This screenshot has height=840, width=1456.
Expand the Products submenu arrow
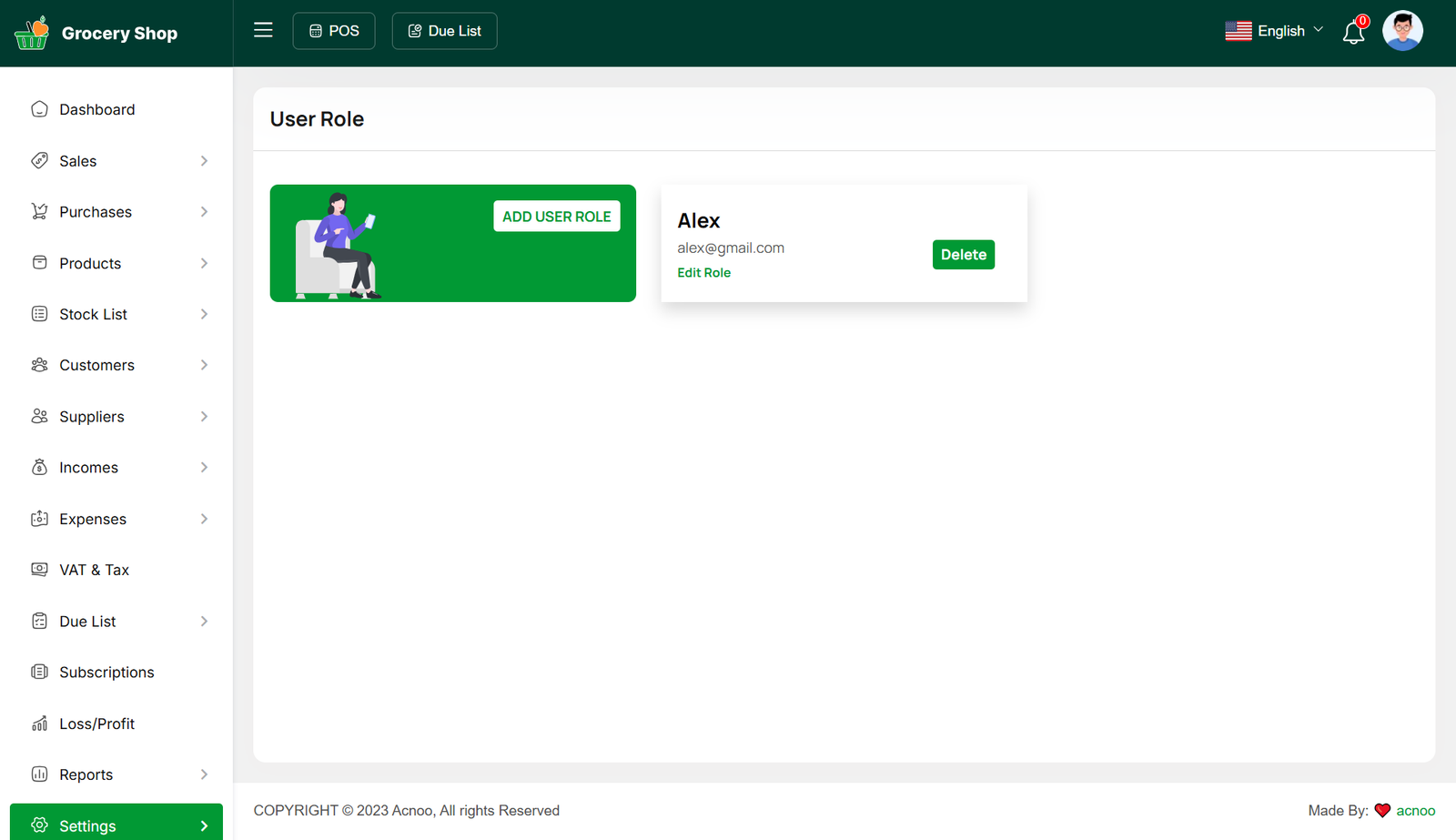tap(204, 263)
